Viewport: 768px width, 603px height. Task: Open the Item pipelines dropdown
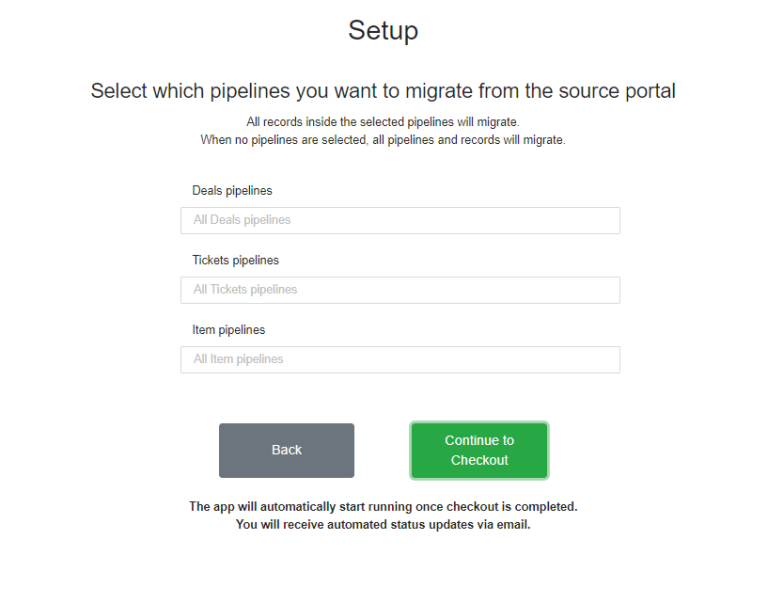(x=400, y=360)
